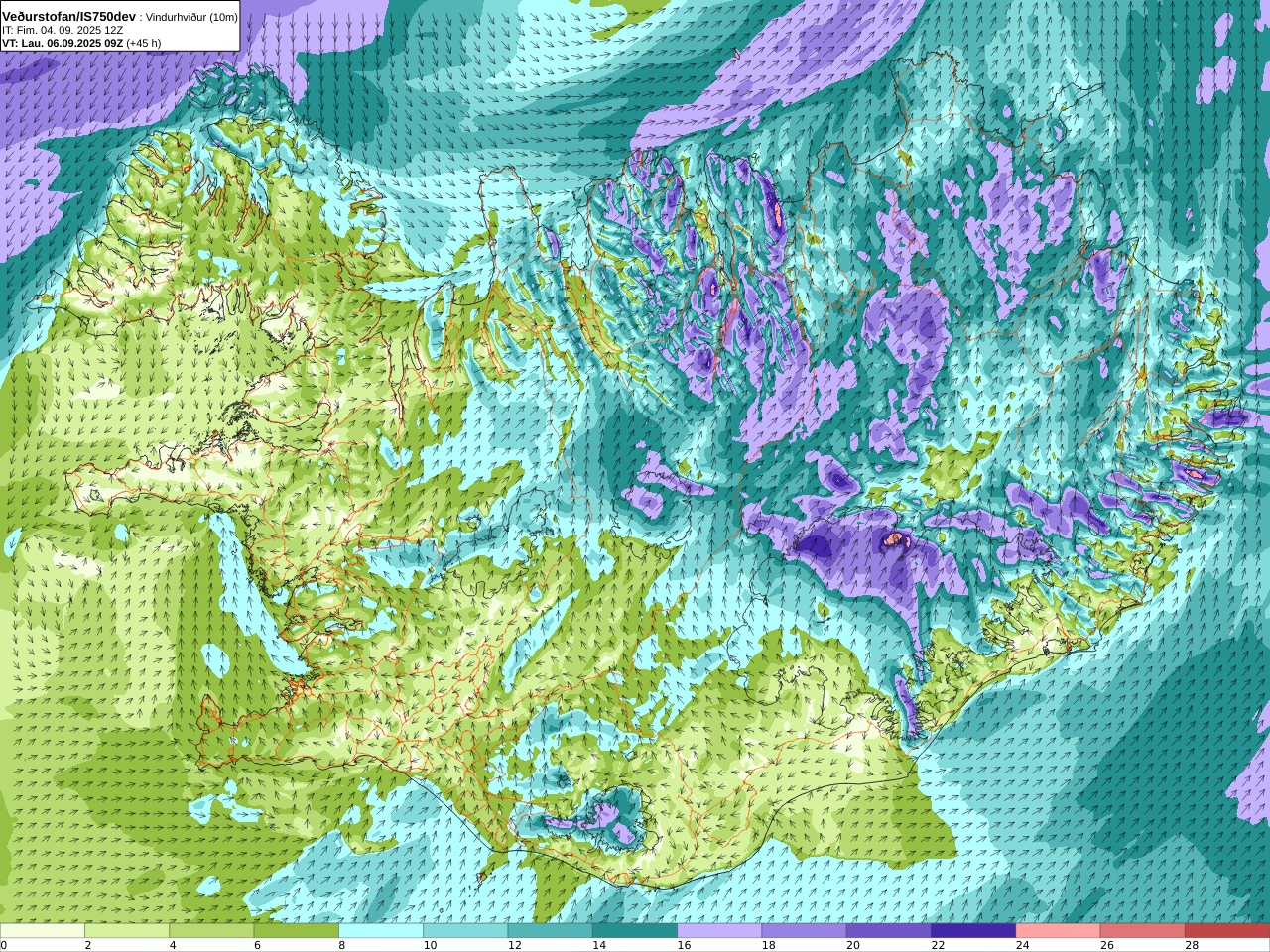Pick the 12–14 teal legend swatch

point(551,931)
